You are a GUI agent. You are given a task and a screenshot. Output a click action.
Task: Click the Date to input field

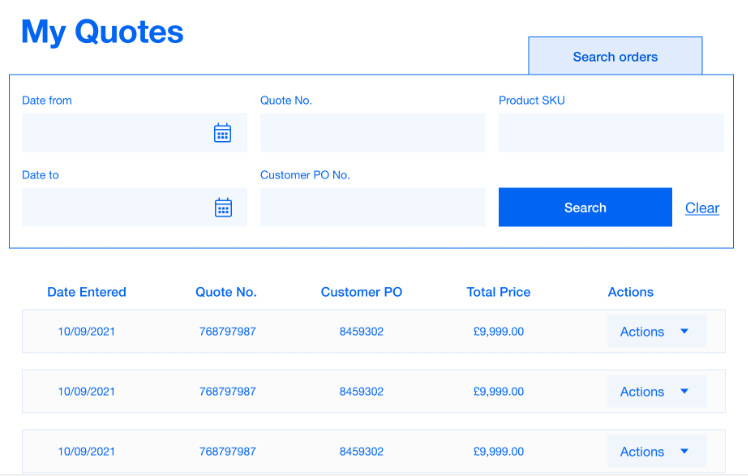tap(115, 207)
